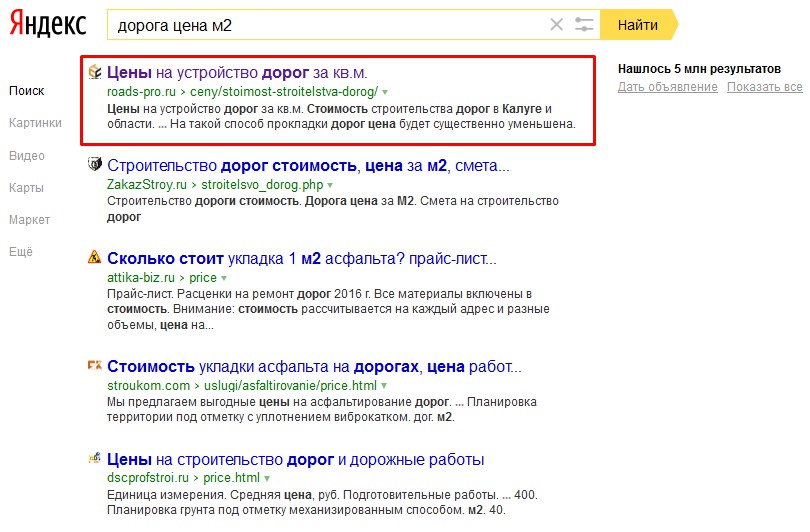Click snippet 'Единица измерения. Средняя цена, руб.'
Screen dimensions: 810x532
pyautogui.click(x=222, y=495)
